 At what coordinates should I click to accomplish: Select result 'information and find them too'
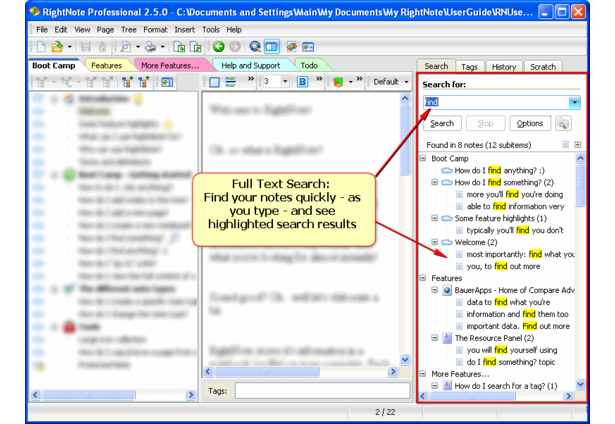(517, 314)
